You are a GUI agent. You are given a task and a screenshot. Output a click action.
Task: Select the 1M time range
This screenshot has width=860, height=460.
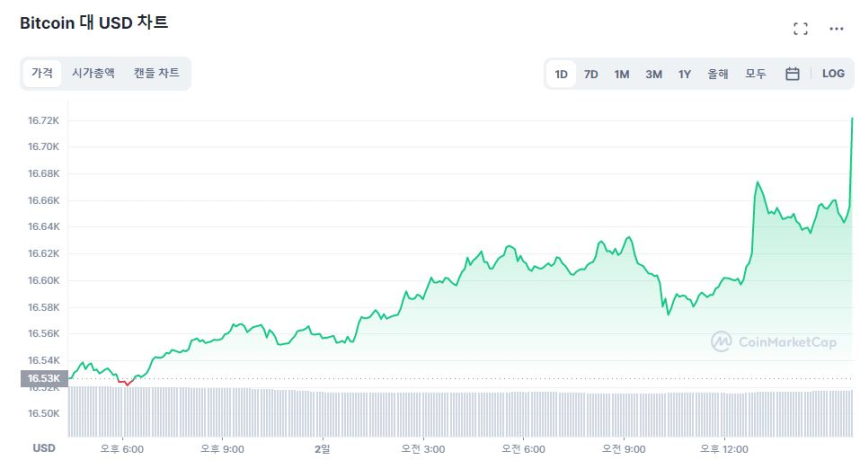[x=622, y=74]
